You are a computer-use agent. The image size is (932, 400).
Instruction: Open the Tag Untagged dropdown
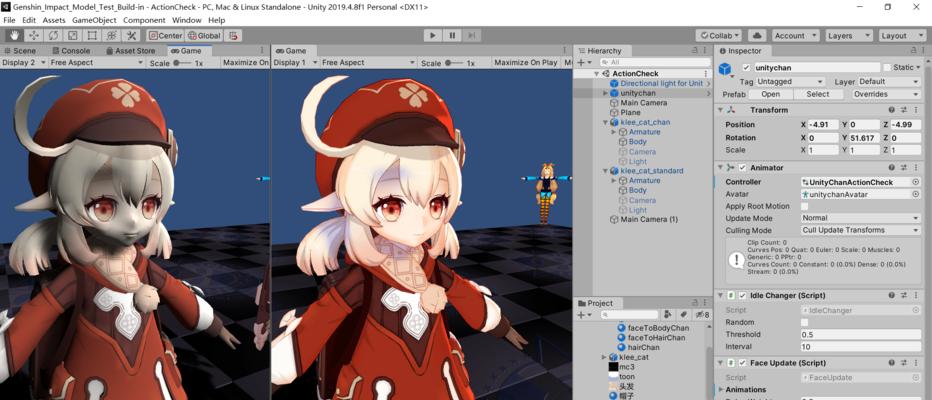[791, 81]
